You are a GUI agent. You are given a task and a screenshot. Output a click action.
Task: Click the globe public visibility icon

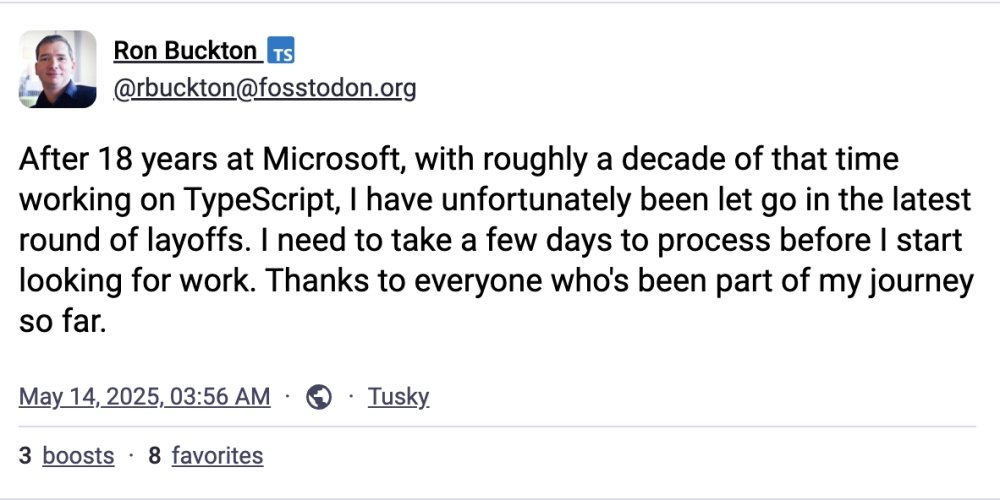pos(319,397)
